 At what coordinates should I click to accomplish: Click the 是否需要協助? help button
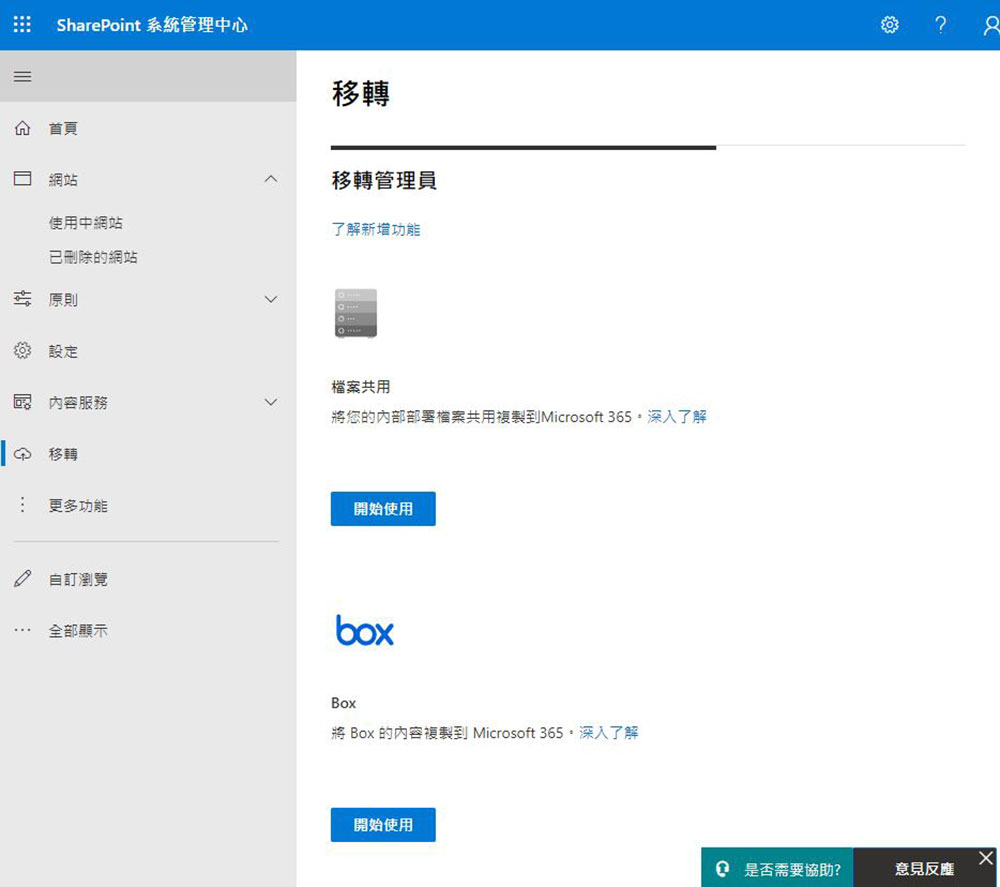pyautogui.click(x=778, y=869)
